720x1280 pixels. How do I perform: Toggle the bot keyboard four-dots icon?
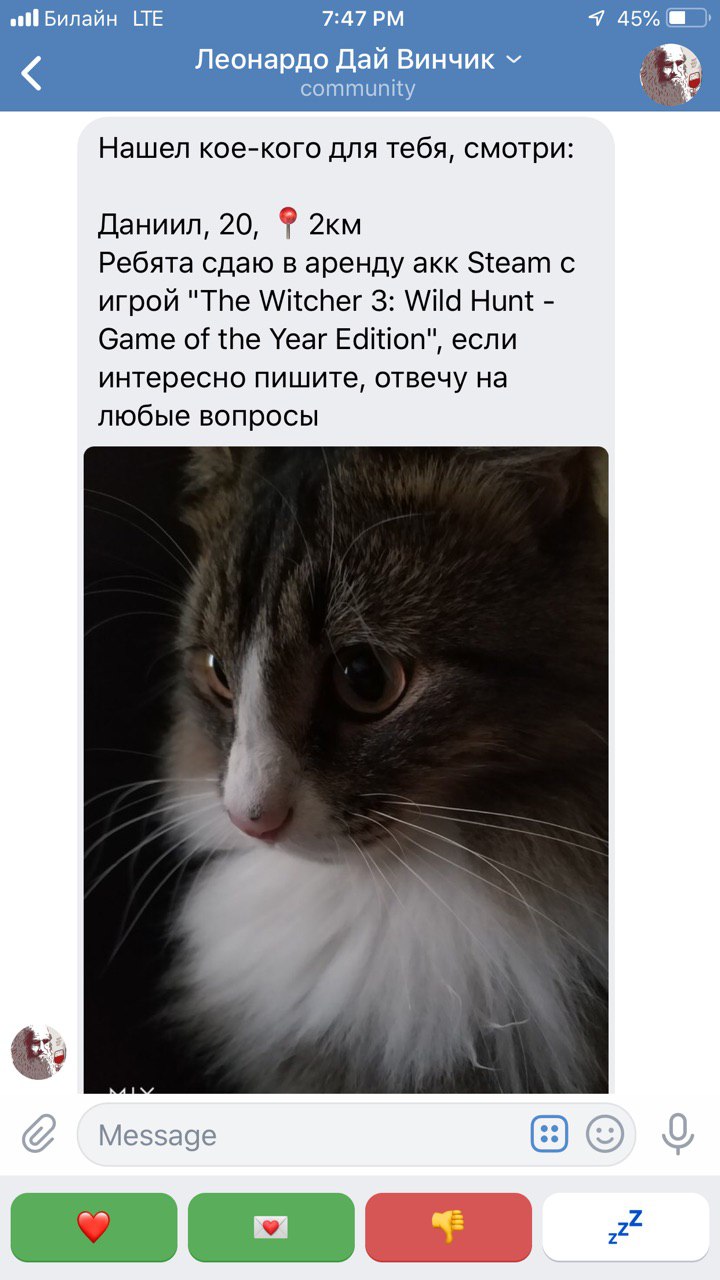click(549, 1134)
